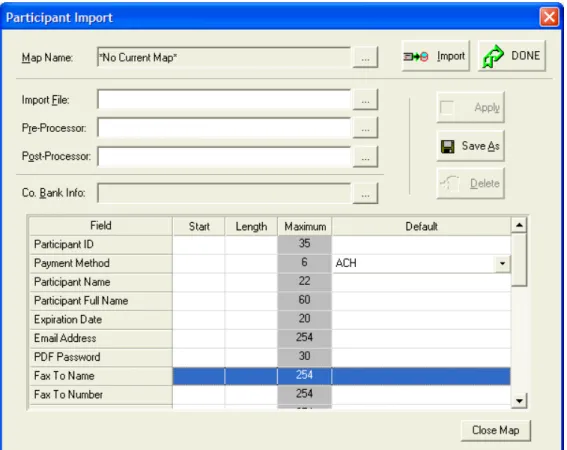Select the Payment Method row label
The image size is (567, 450).
(101, 263)
